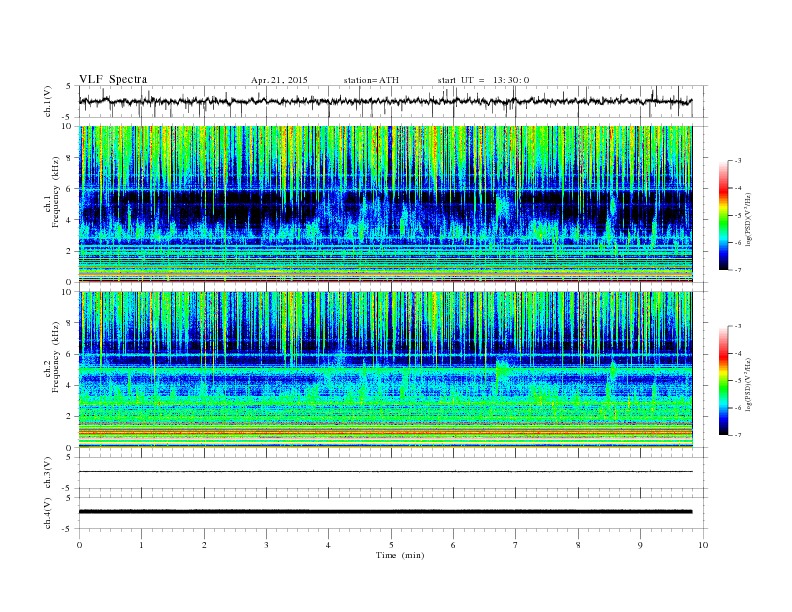Click the log(PSD) label beside ch.2 colorbar
This screenshot has width=792, height=612.
coord(749,384)
